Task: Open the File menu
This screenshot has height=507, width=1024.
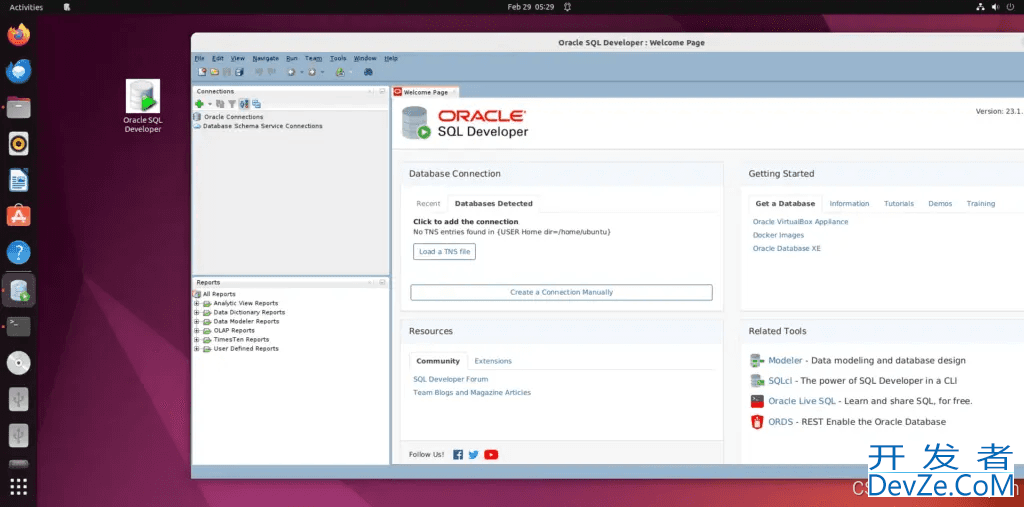Action: 199,58
